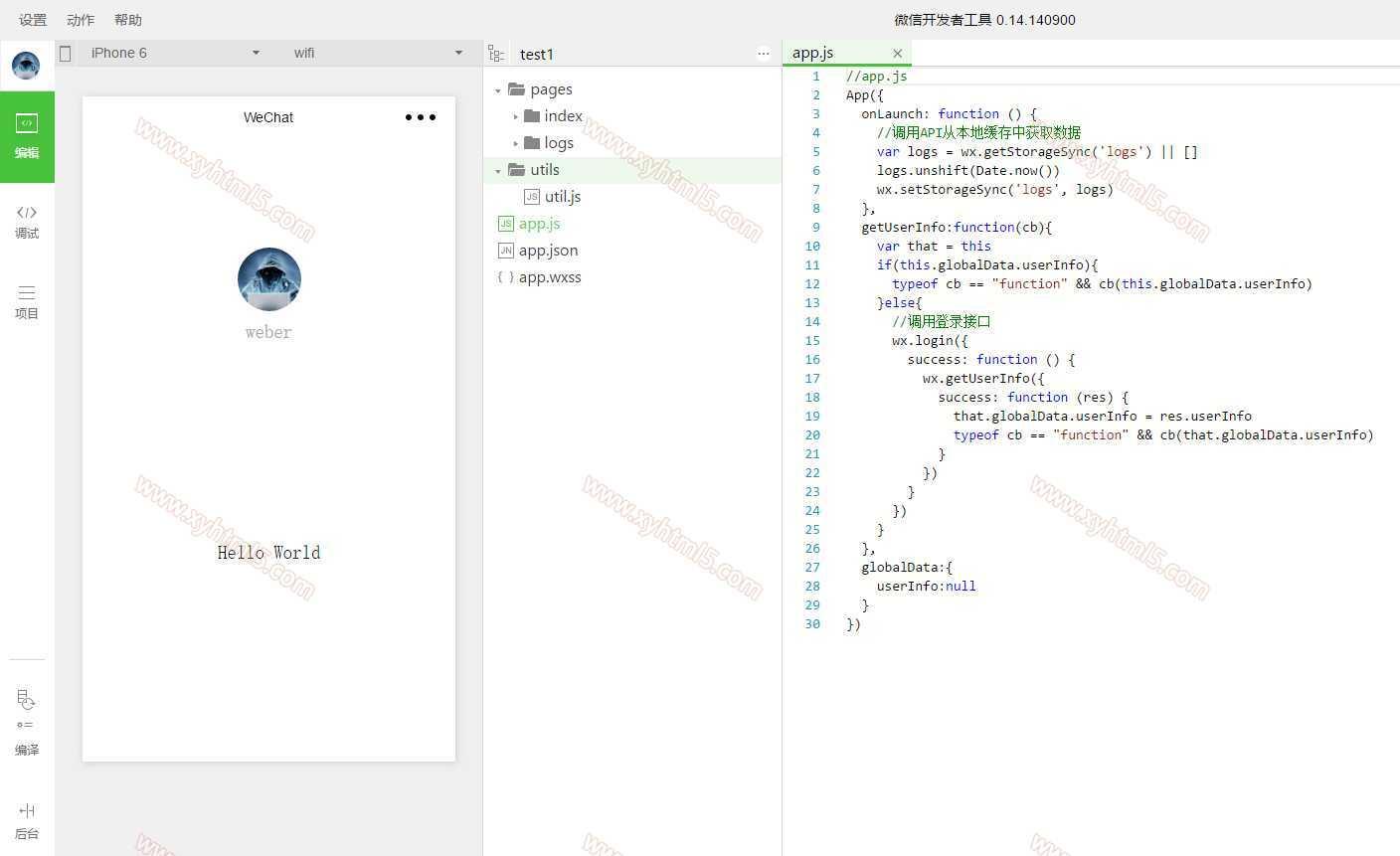
Task: Open the app.json file
Action: point(548,251)
